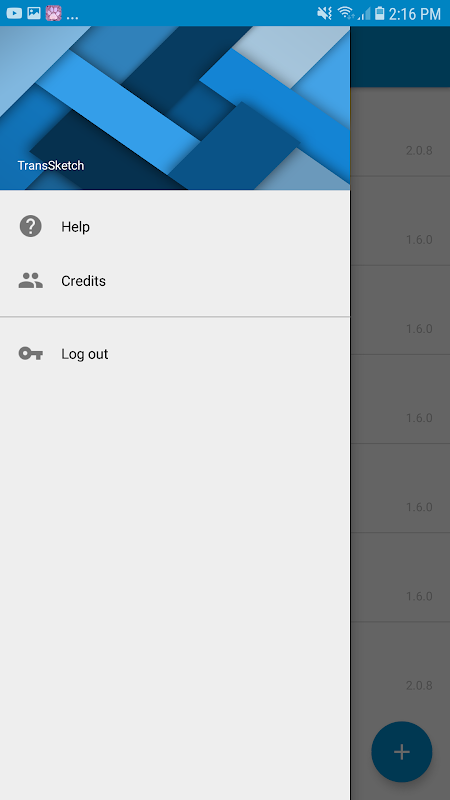The height and width of the screenshot is (800, 450).
Task: Select the Log out text
Action: 85,354
